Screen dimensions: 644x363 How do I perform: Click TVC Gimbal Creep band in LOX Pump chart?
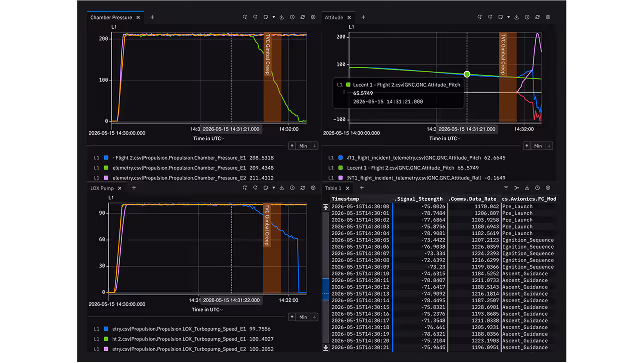(272, 248)
